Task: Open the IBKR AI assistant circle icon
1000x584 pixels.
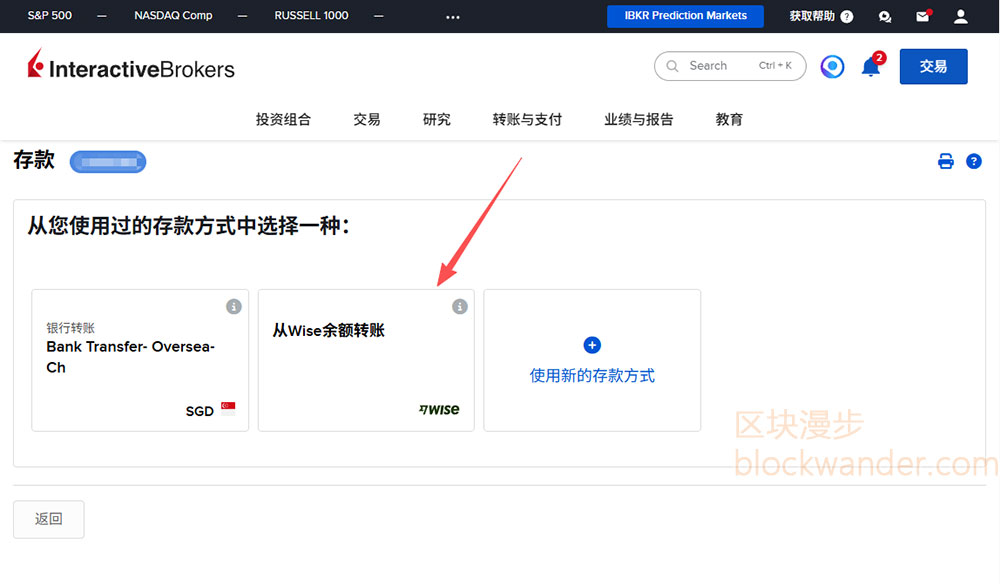Action: point(832,66)
